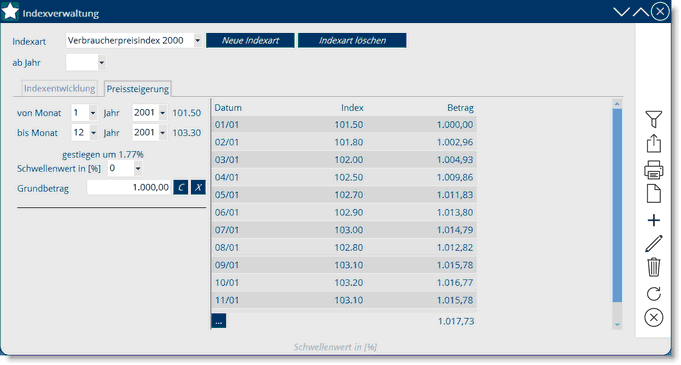Select the Preissteigerung tab
The height and width of the screenshot is (365, 681).
coord(138,89)
